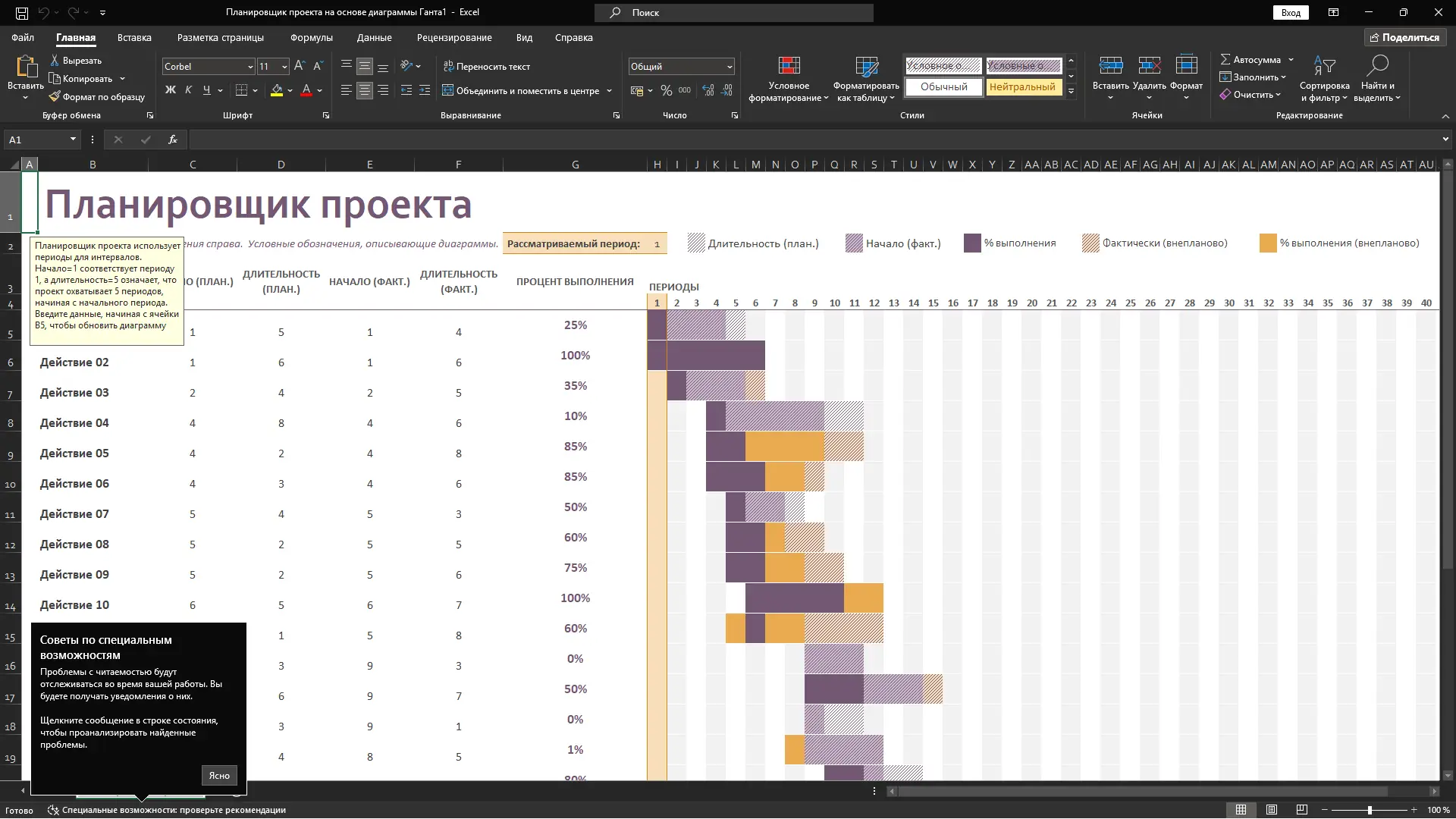The height and width of the screenshot is (819, 1456).
Task: Click the Conditional Formatting icon
Action: click(789, 67)
